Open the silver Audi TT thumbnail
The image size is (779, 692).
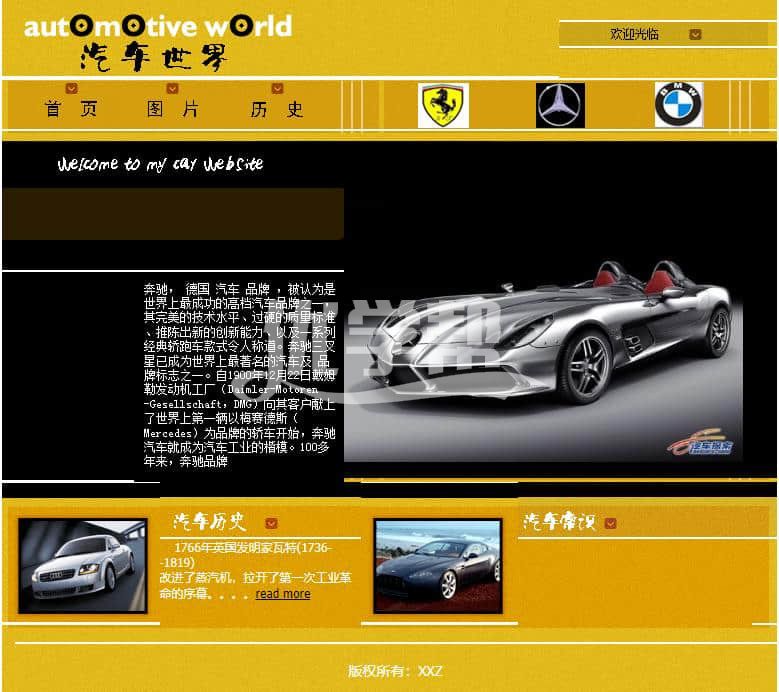83,565
